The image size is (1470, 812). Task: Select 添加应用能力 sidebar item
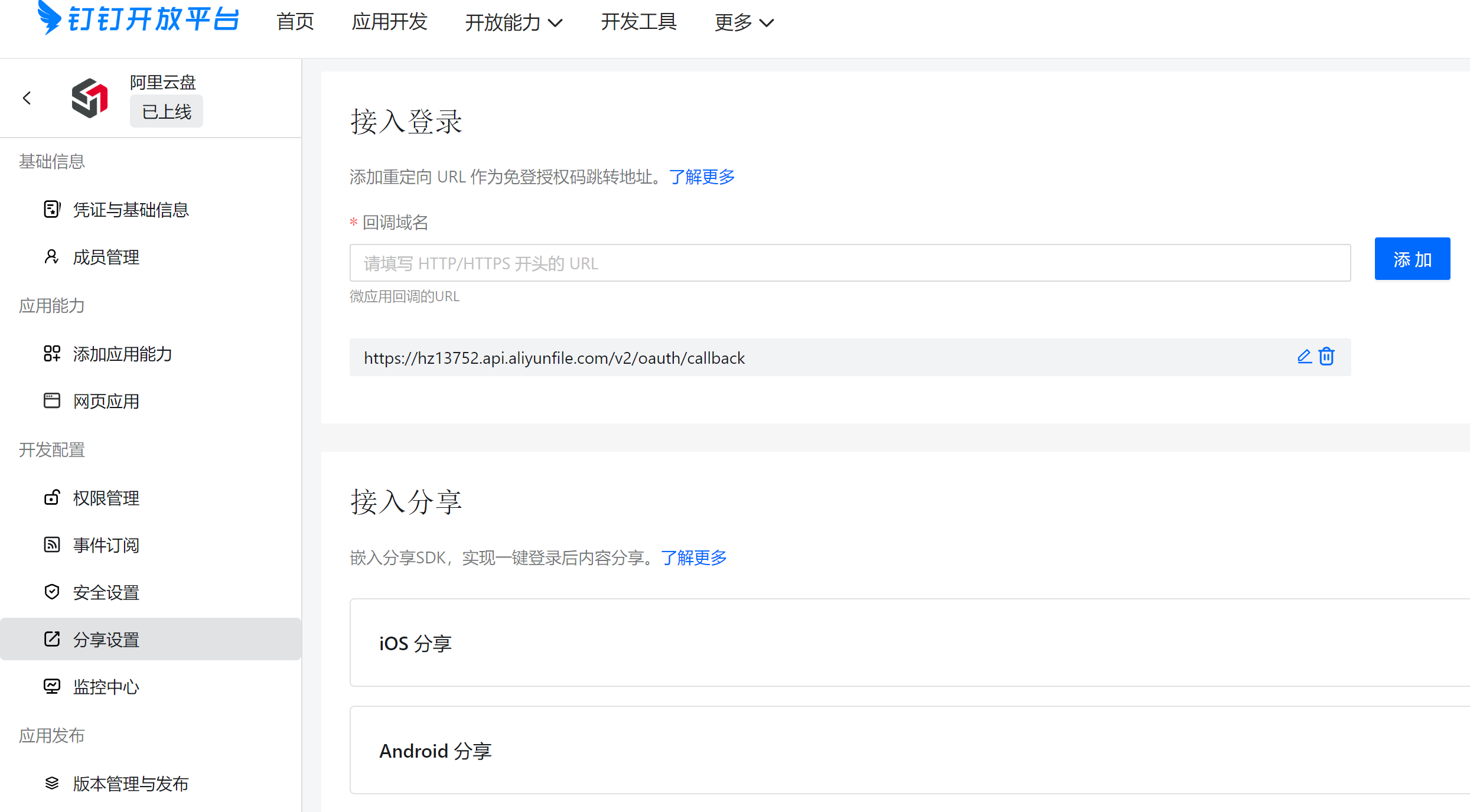pyautogui.click(x=122, y=354)
